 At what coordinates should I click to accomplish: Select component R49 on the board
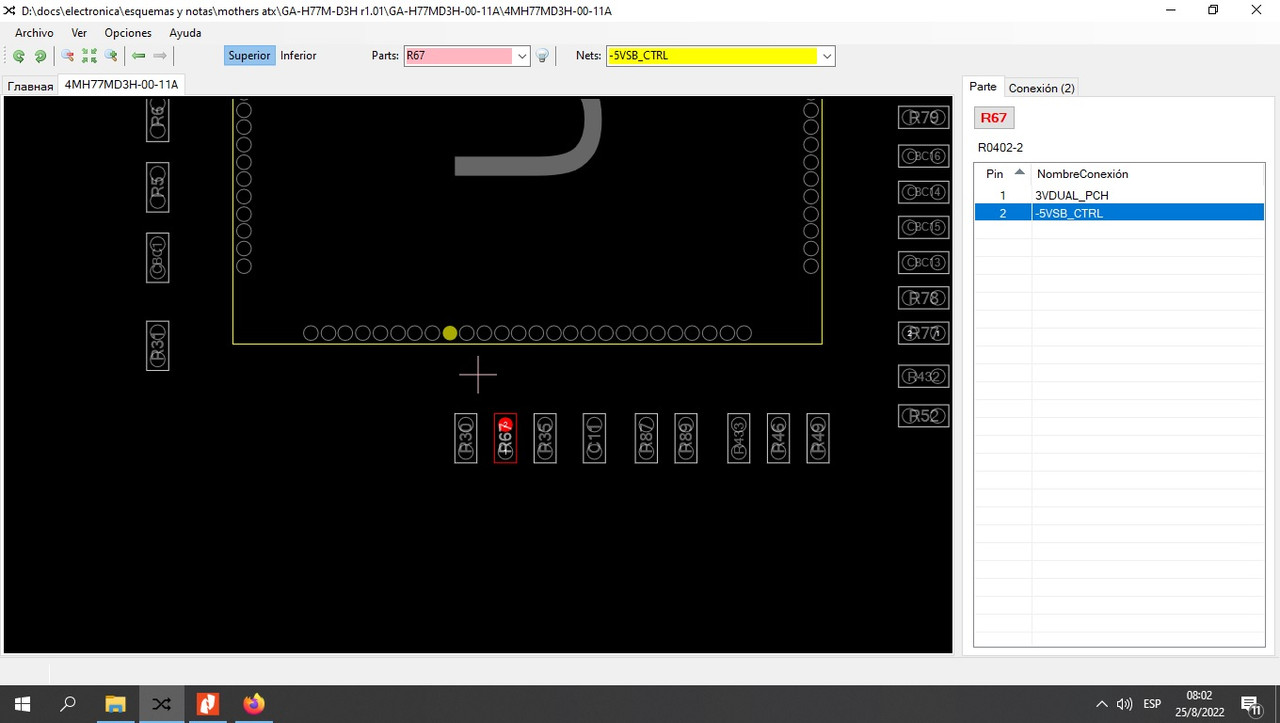(818, 438)
